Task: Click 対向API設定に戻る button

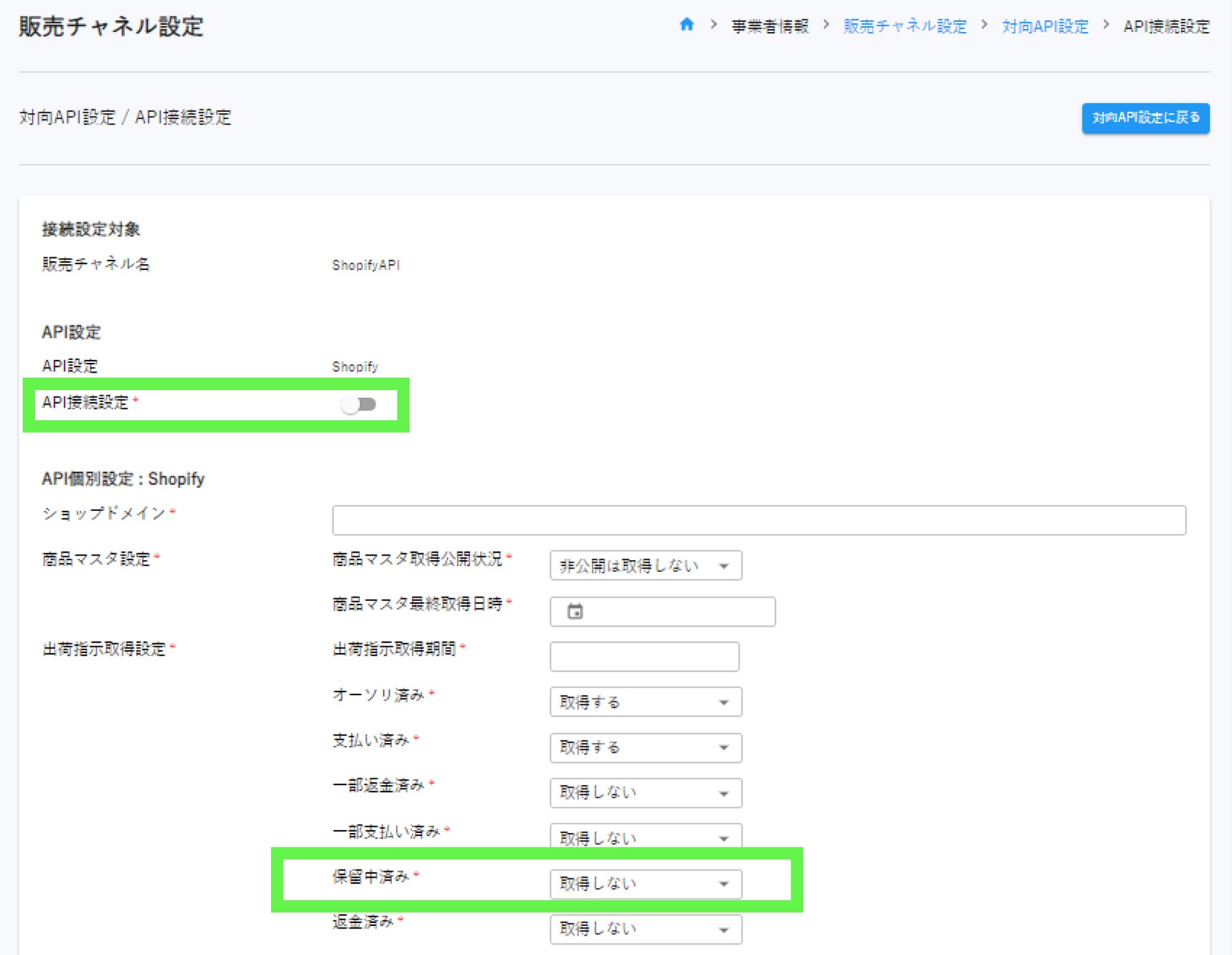Action: [x=1145, y=118]
